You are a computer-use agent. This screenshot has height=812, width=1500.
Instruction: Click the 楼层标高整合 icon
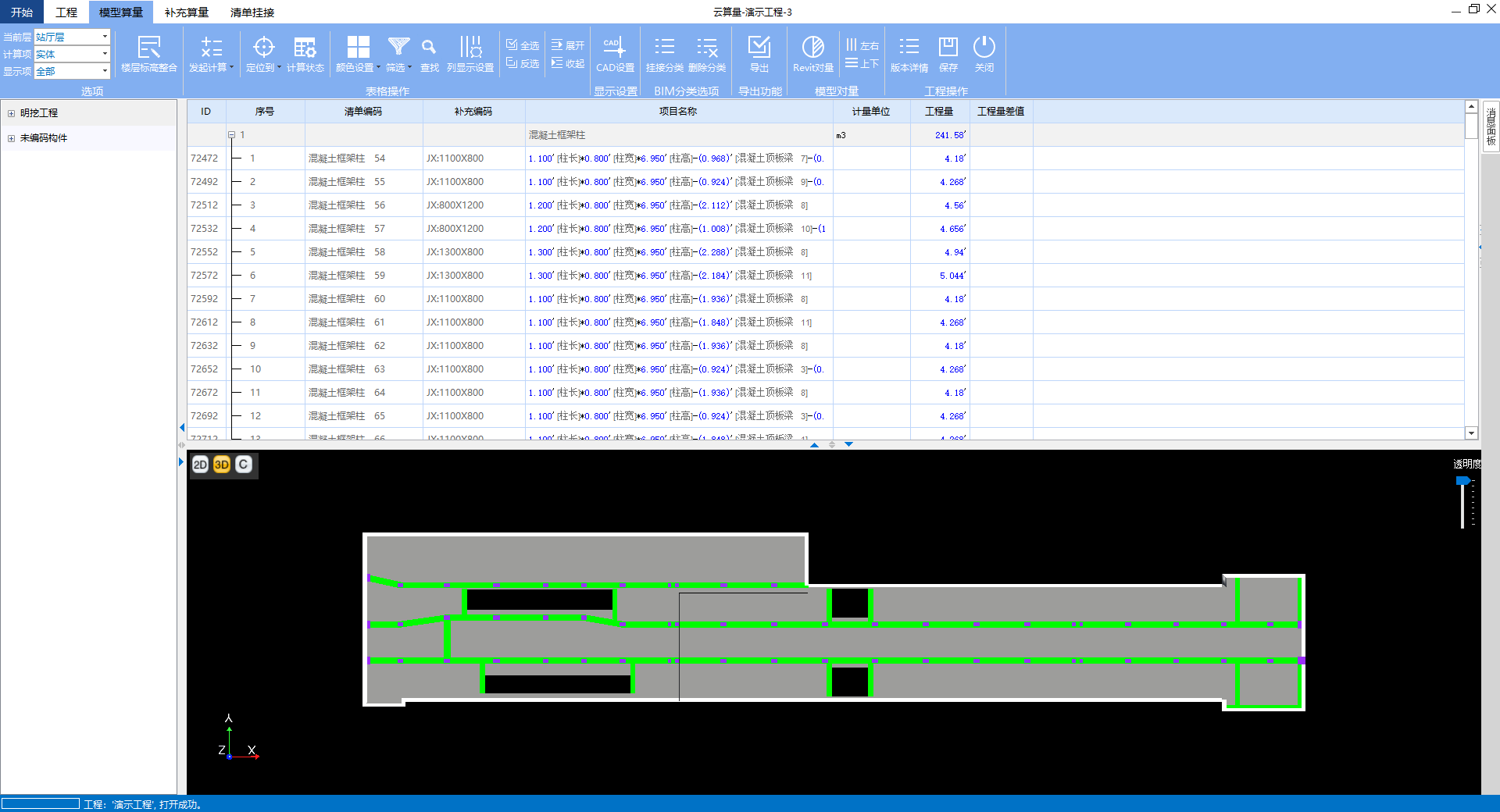(x=148, y=53)
